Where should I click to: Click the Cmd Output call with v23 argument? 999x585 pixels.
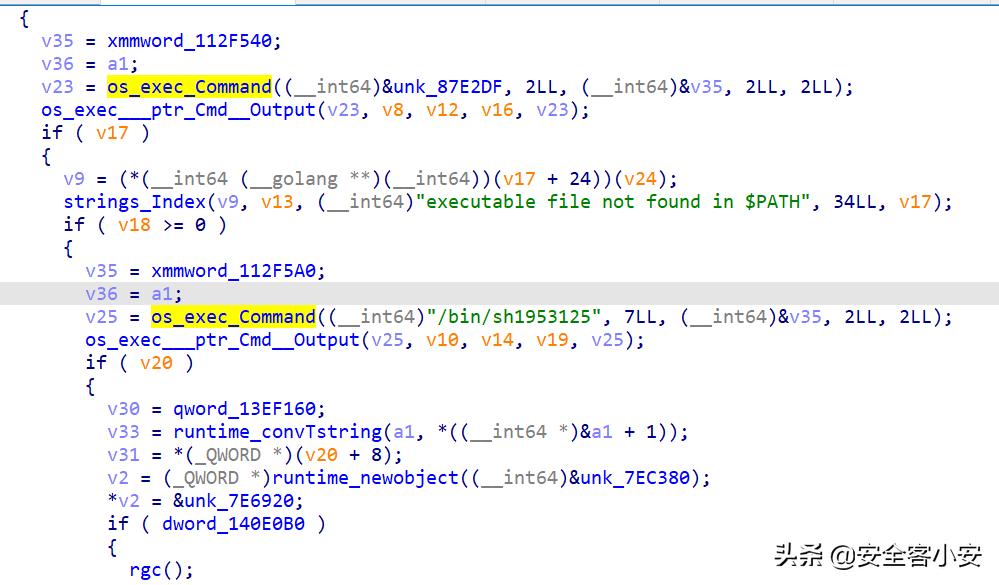[x=178, y=110]
